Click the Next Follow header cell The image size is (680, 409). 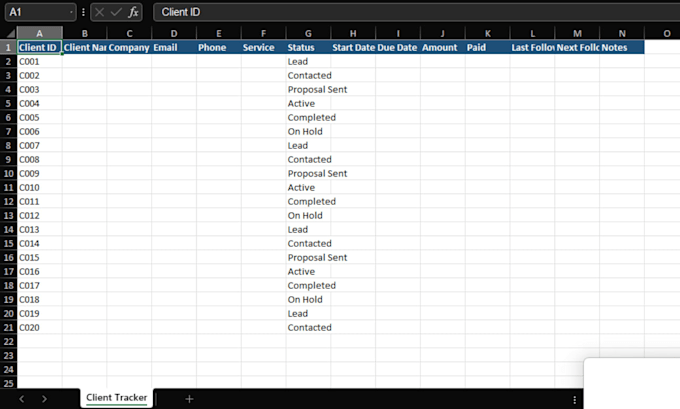[x=577, y=47]
